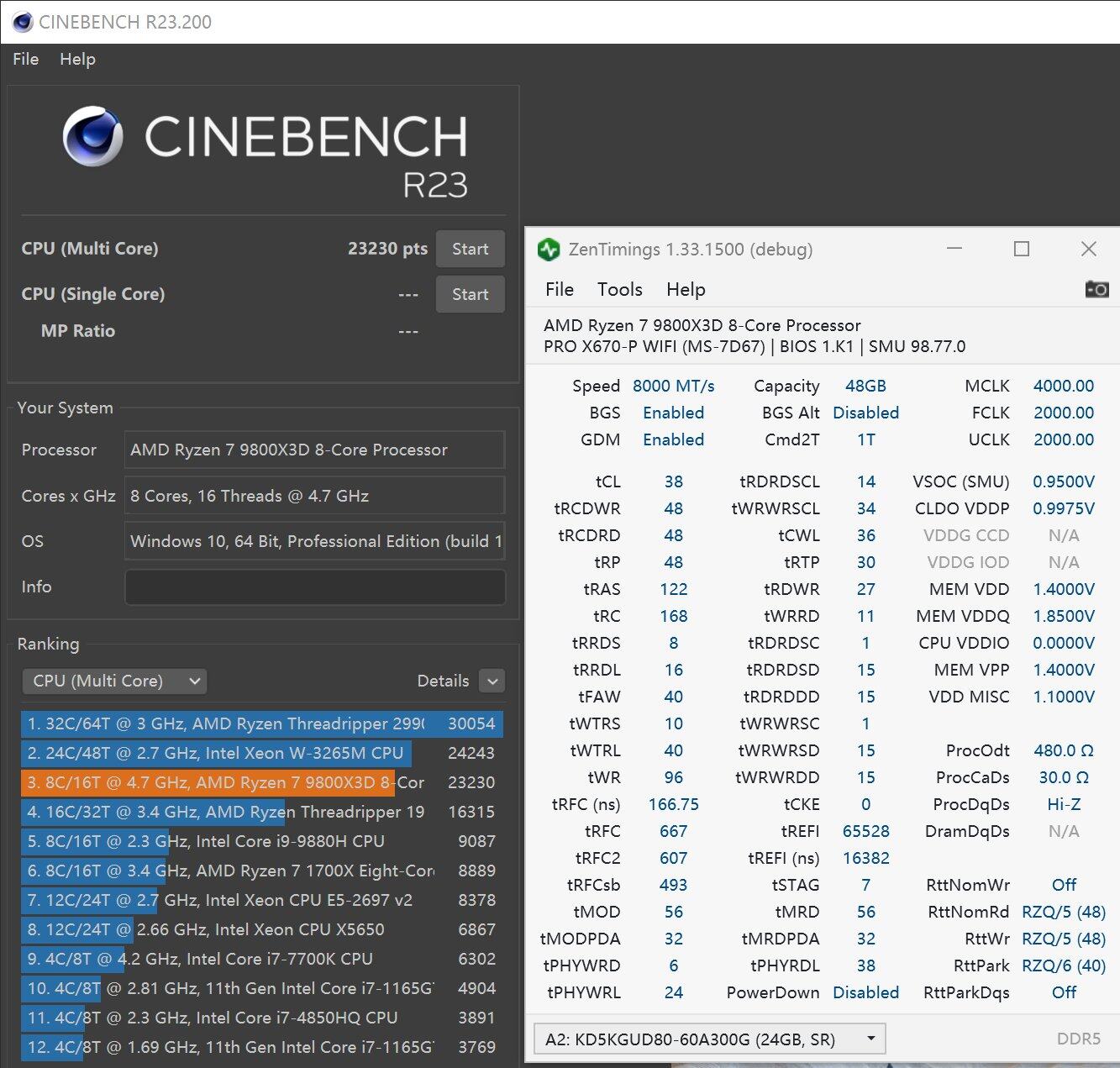The width and height of the screenshot is (1120, 1068).
Task: Click the ZenTimings green heartbeat app icon
Action: point(549,250)
